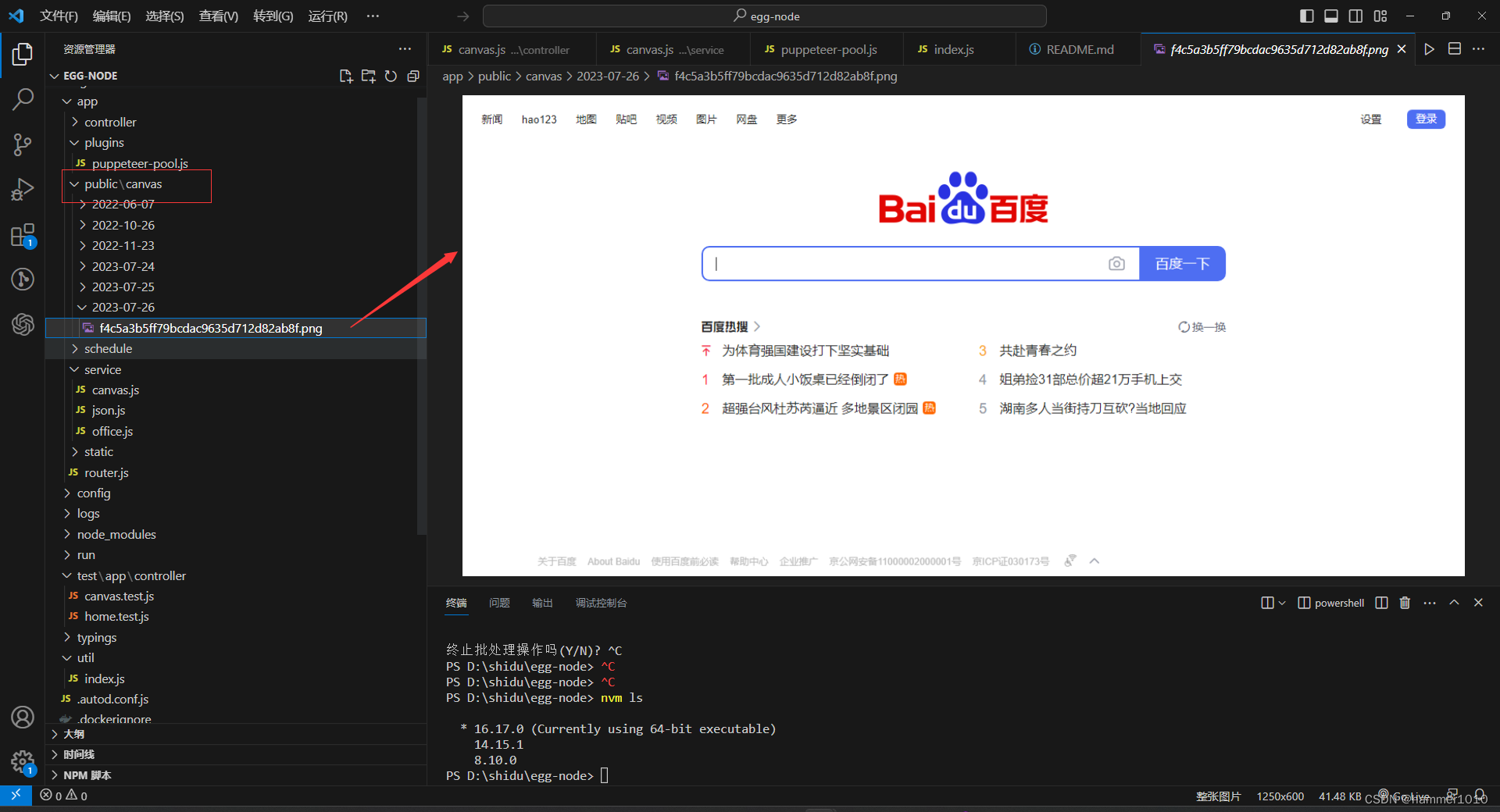Switch to 问题 panel tab
This screenshot has height=812, width=1500.
tap(499, 603)
